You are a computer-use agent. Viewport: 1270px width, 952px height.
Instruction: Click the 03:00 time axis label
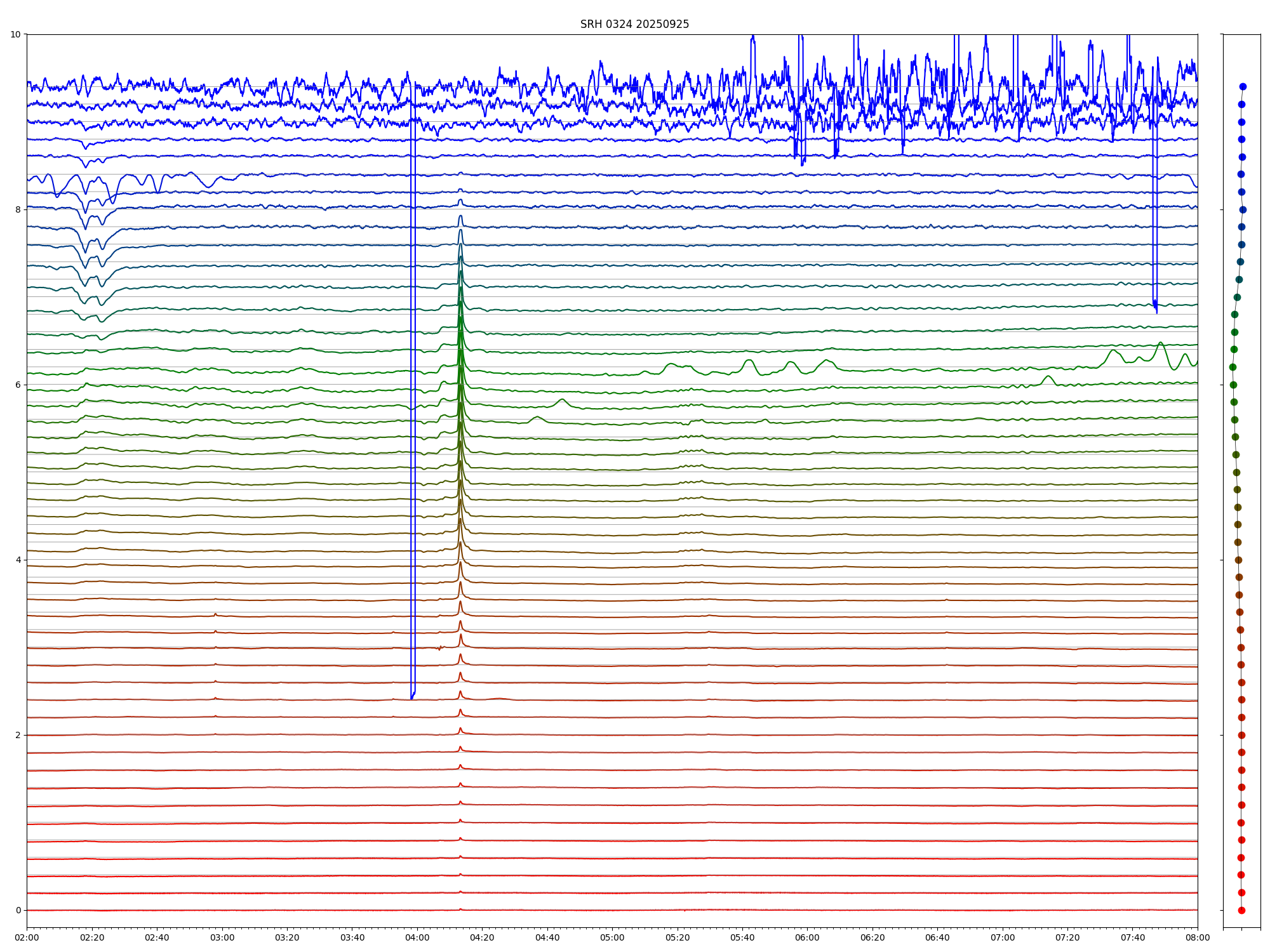(222, 937)
